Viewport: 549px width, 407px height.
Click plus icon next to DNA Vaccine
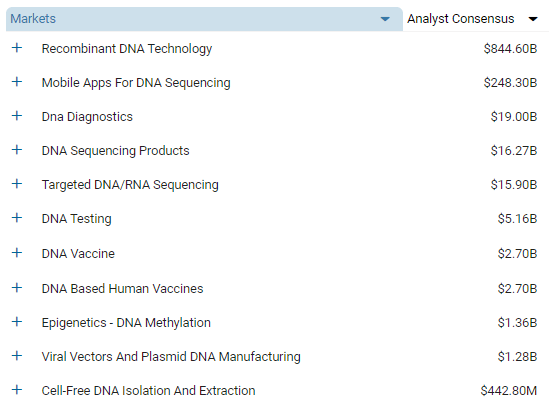click(17, 253)
